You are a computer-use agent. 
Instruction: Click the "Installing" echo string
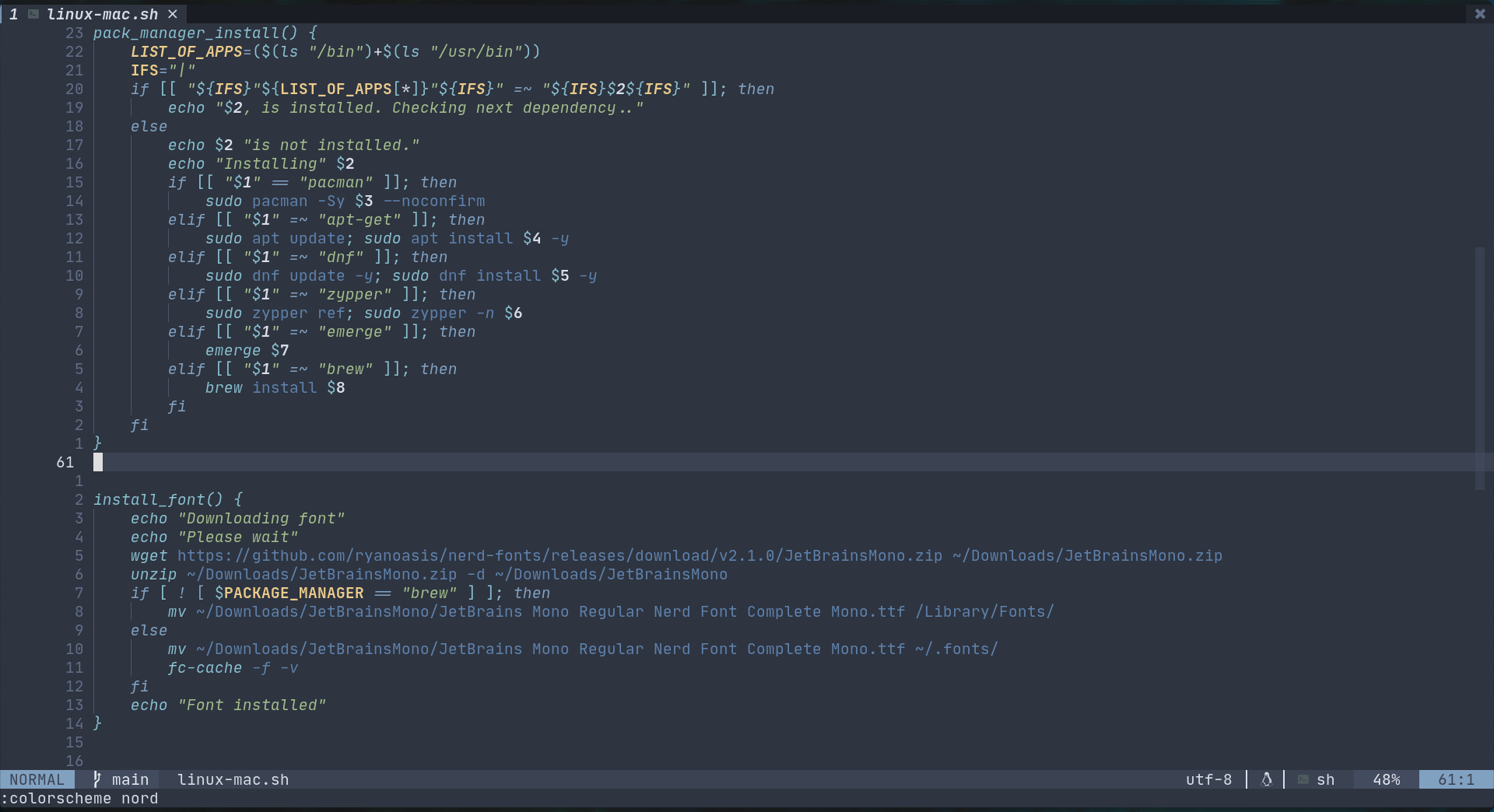271,163
